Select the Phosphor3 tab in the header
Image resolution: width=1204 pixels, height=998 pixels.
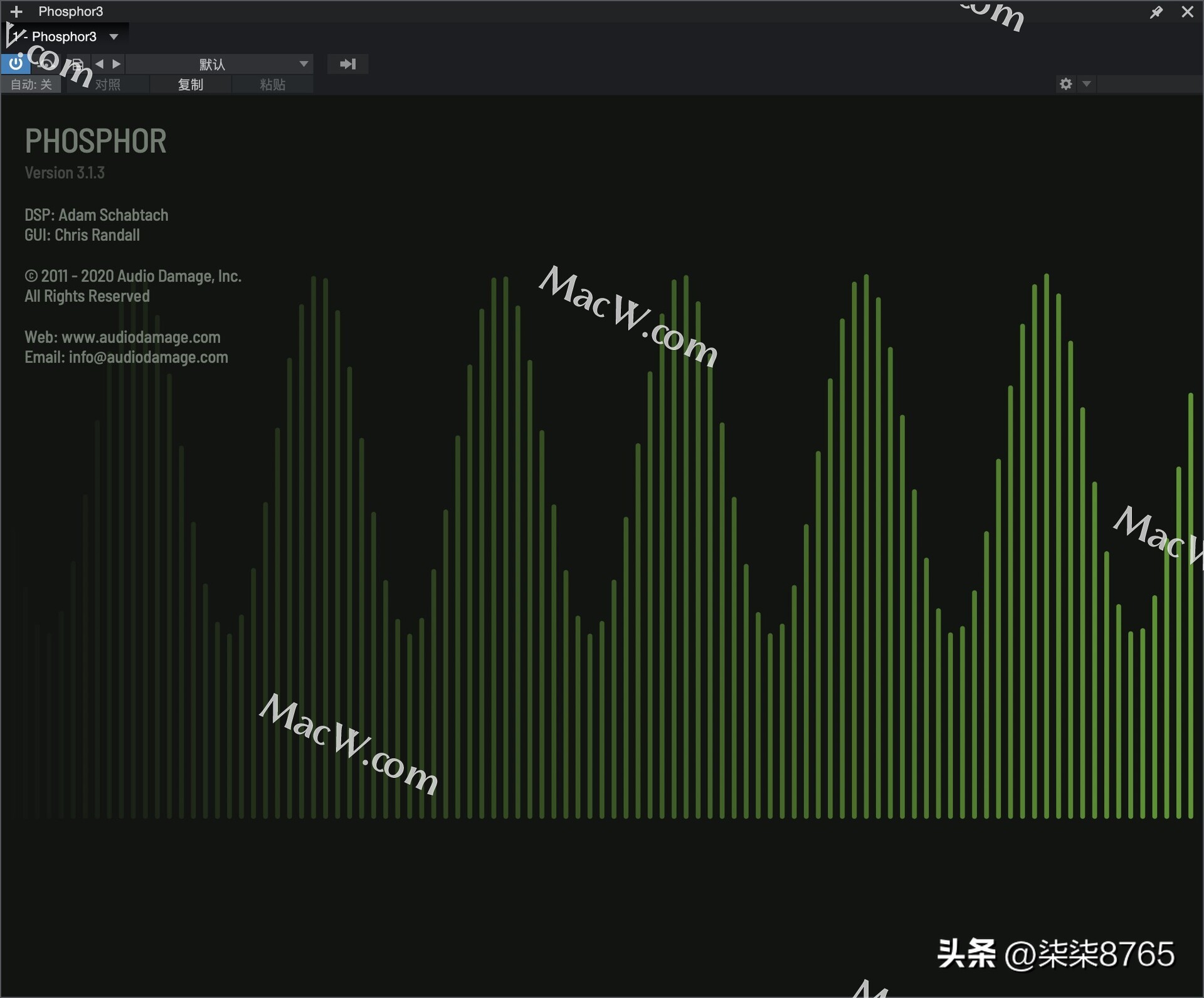[x=71, y=11]
